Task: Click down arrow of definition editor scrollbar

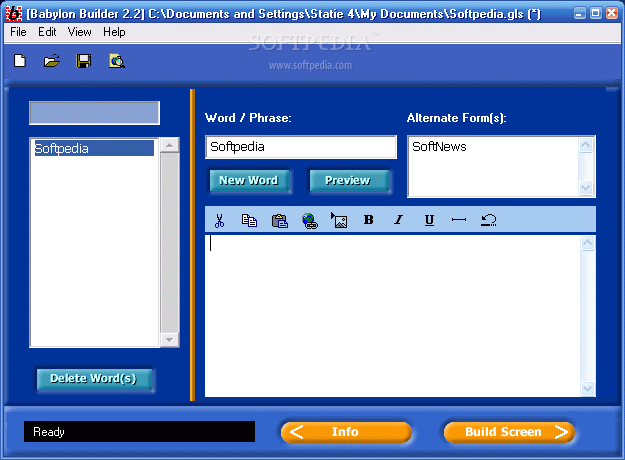Action: coord(588,389)
